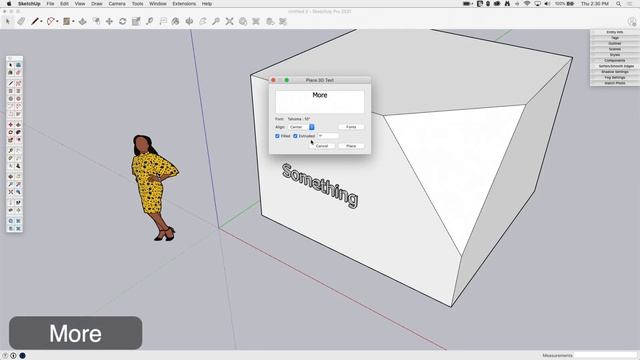
Task: Open the user account icon at top right
Action: [631, 22]
